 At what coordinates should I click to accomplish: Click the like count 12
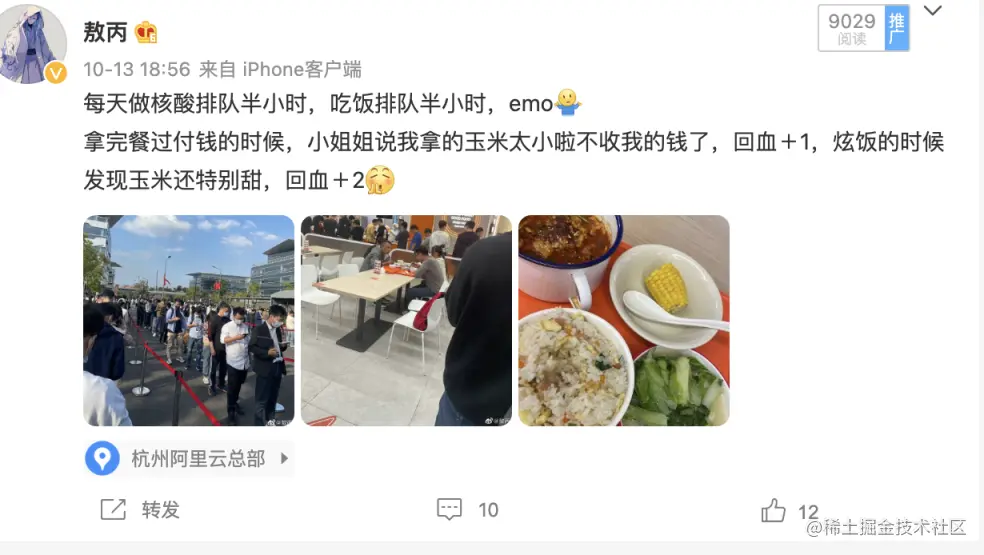[808, 512]
